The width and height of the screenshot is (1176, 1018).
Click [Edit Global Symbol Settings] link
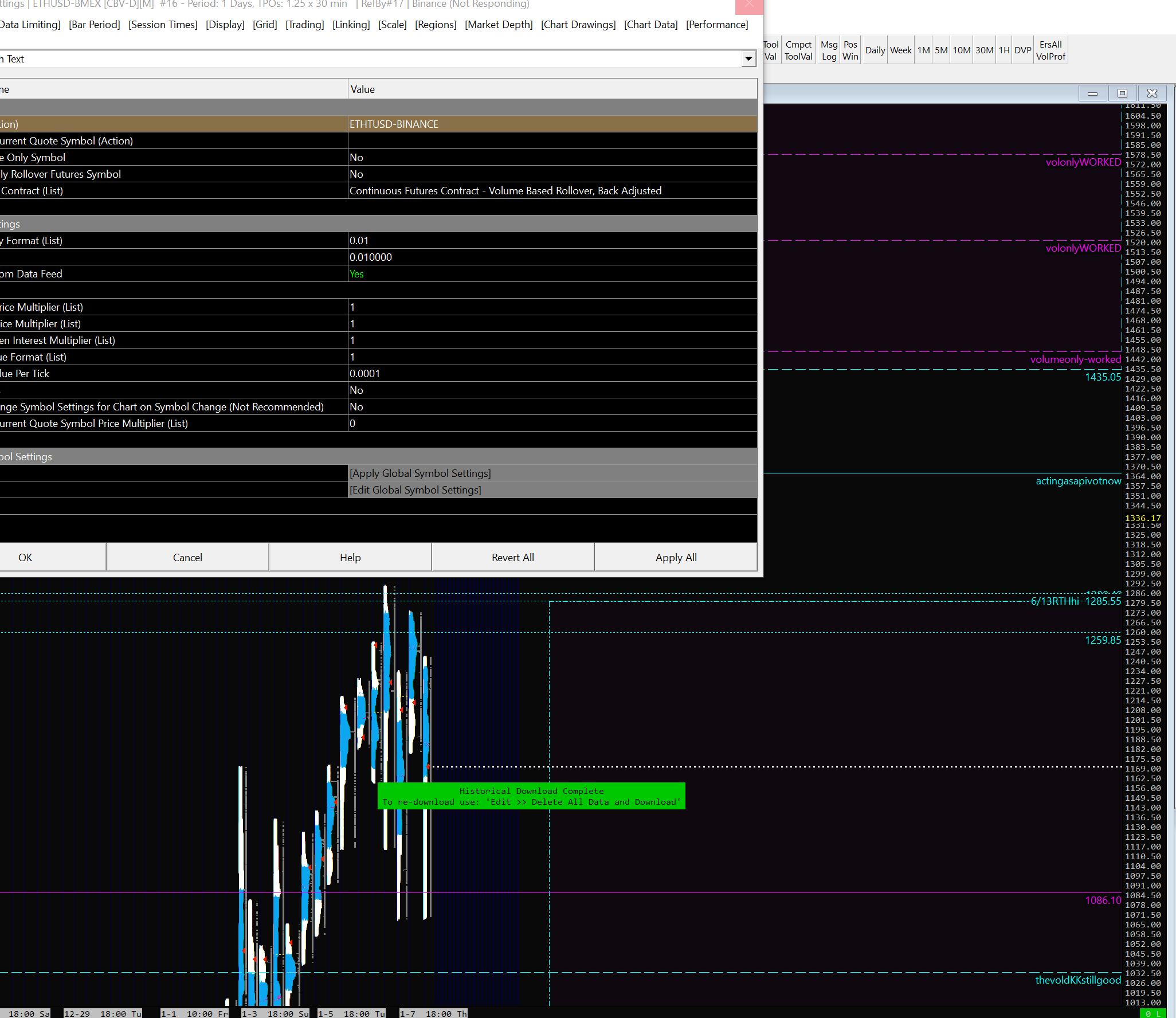pos(415,490)
